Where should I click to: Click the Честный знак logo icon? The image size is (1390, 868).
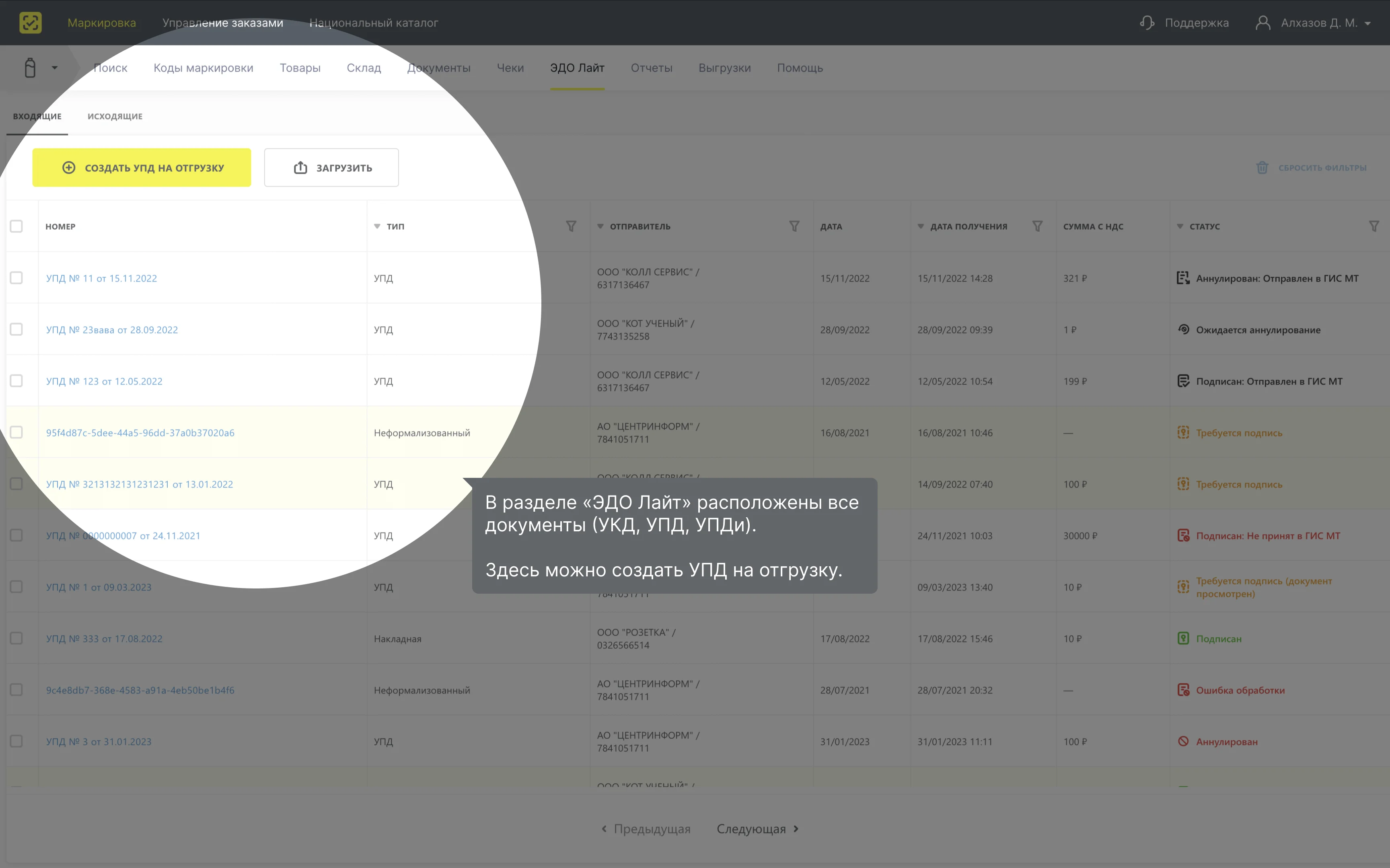[x=31, y=23]
